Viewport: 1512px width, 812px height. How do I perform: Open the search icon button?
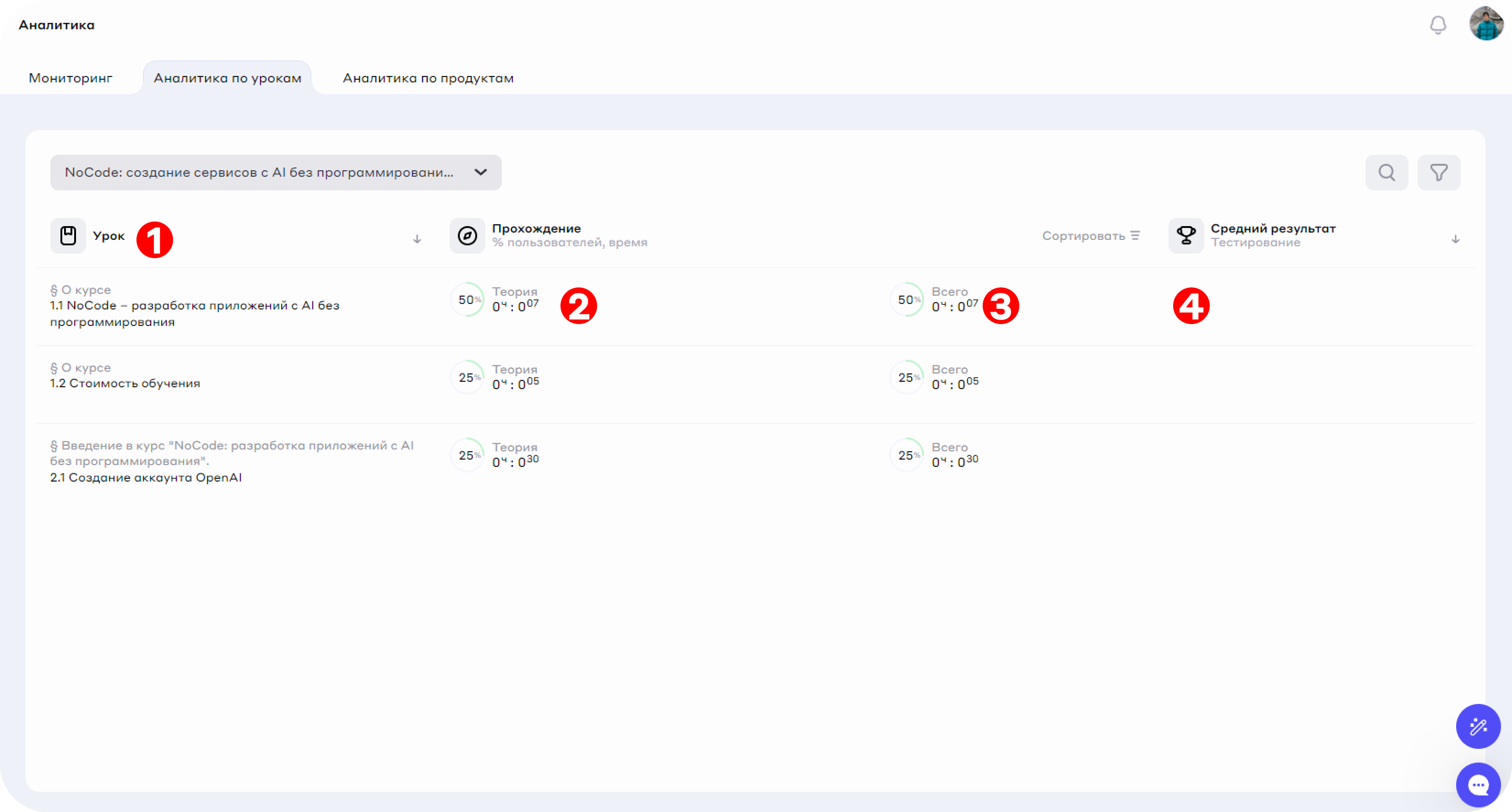pos(1387,173)
